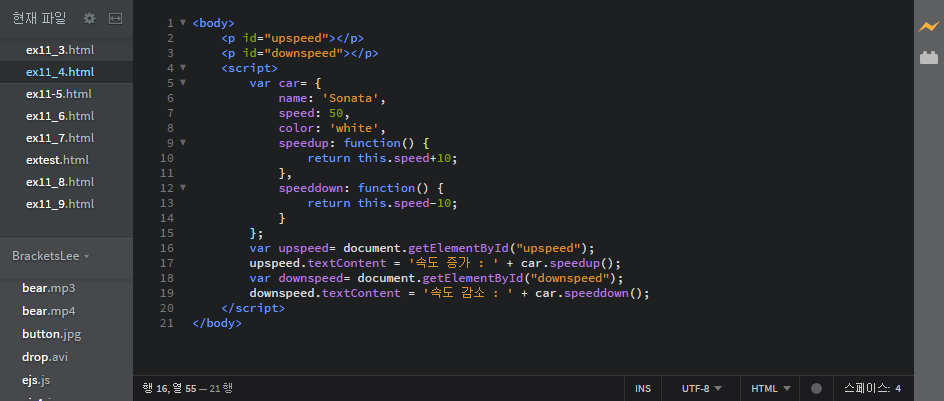
Task: Open drop.avi in project tree
Action: click(45, 357)
